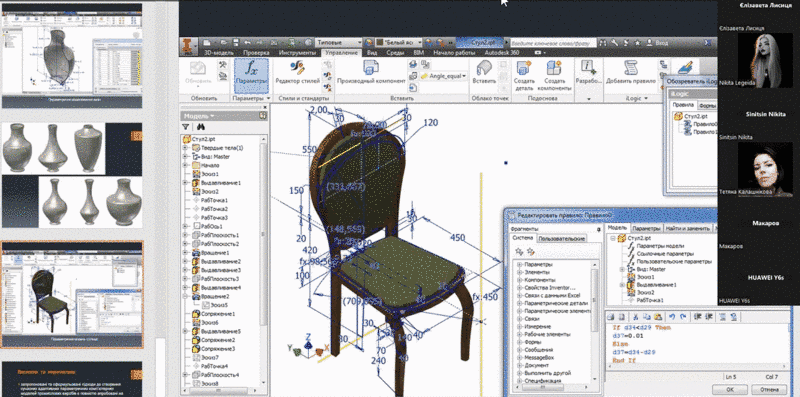The image size is (800, 397).
Task: Switch to Пользовательские snippets tab
Action: pyautogui.click(x=562, y=238)
